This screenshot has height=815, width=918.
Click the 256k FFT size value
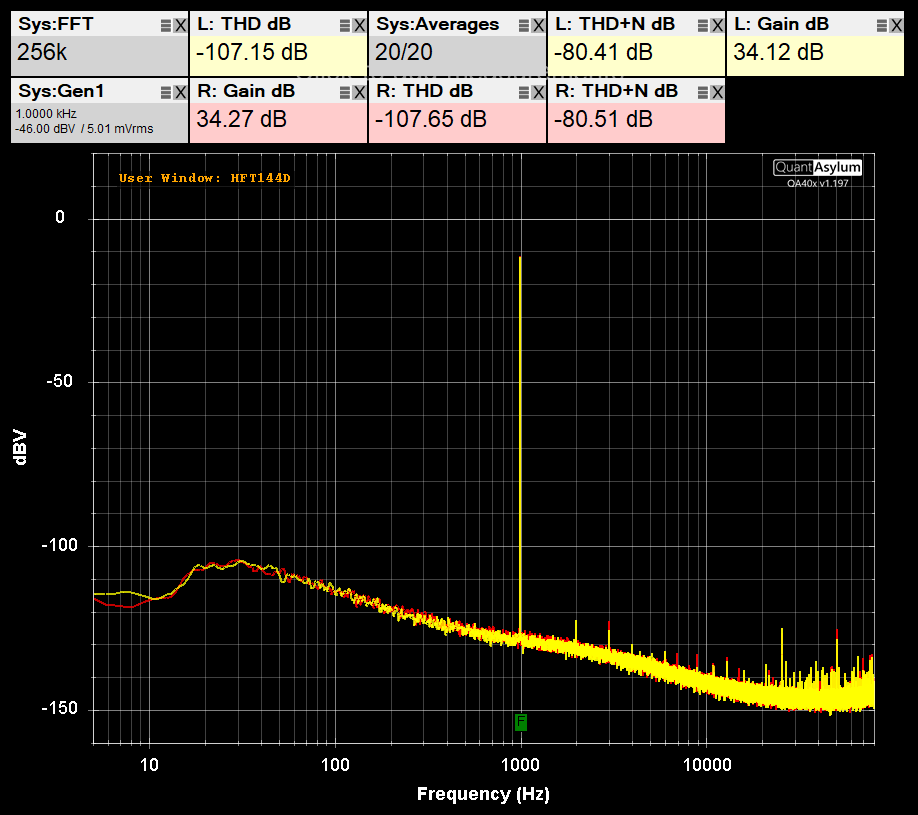(x=42, y=53)
